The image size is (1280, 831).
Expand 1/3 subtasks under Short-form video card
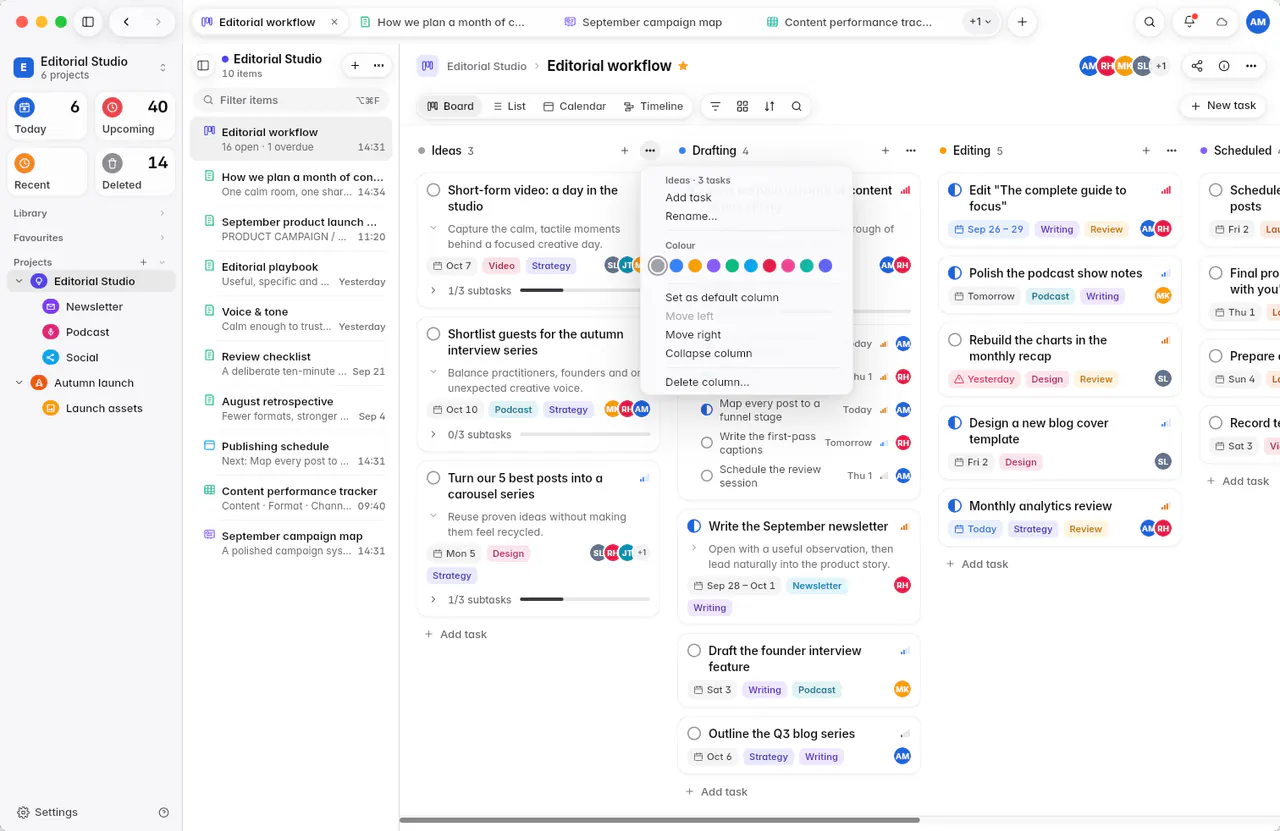point(433,291)
